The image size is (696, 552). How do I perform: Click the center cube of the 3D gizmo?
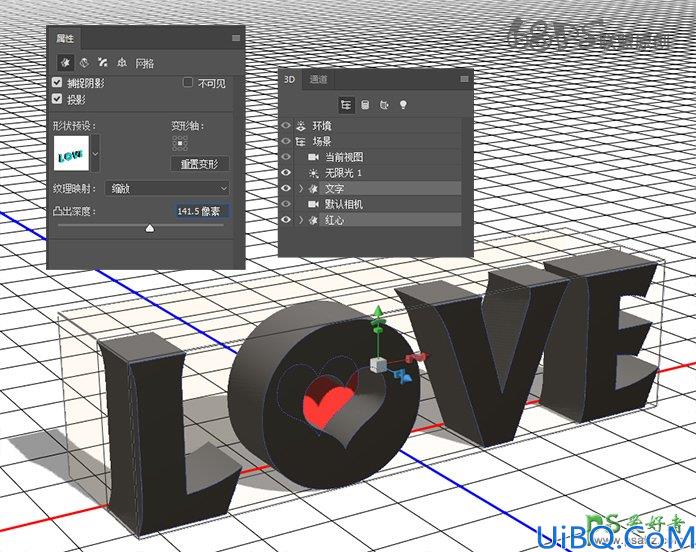pos(378,365)
